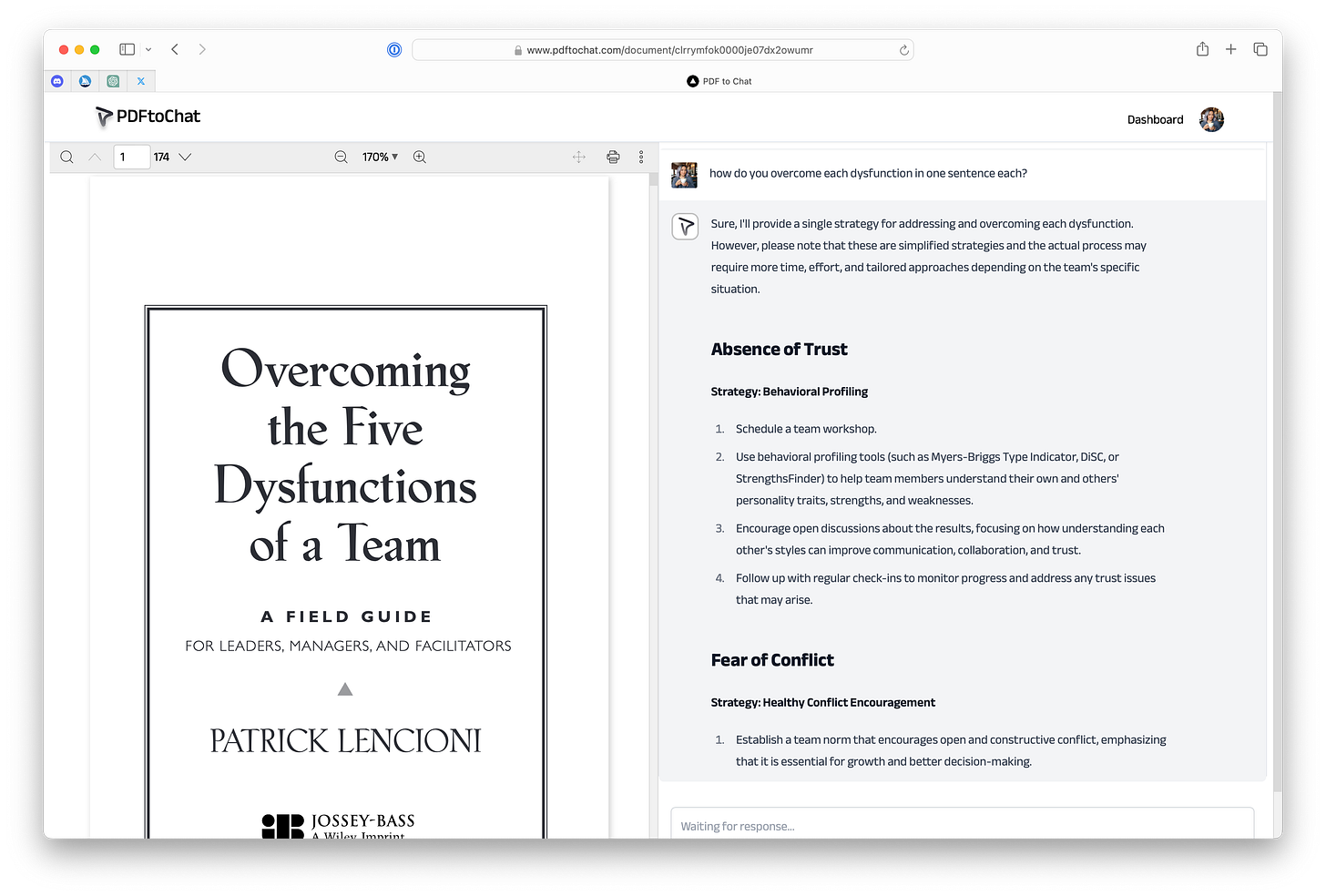
Task: Select the PDF to Chat tab
Action: click(x=719, y=81)
